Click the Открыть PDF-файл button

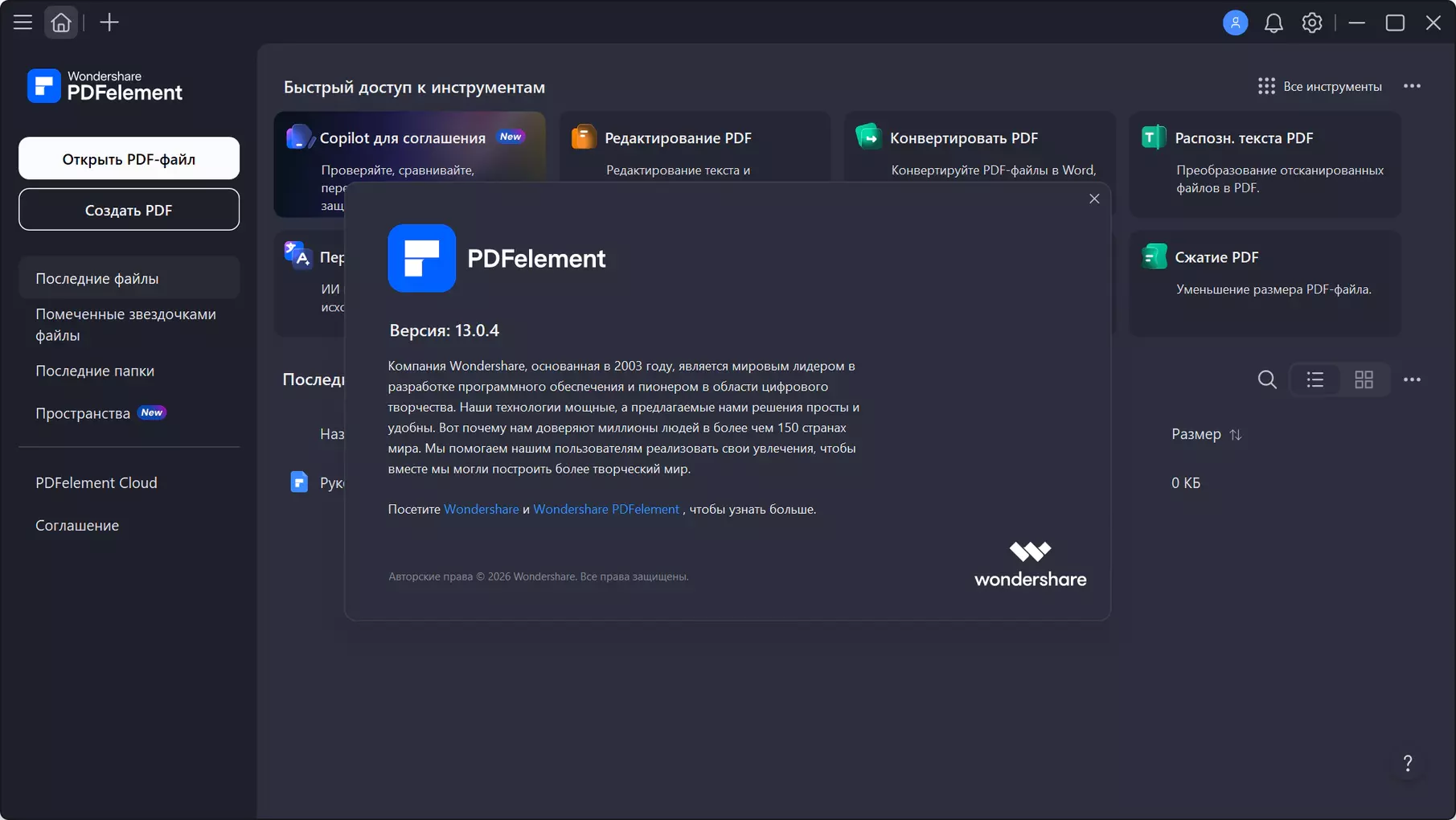(x=129, y=158)
